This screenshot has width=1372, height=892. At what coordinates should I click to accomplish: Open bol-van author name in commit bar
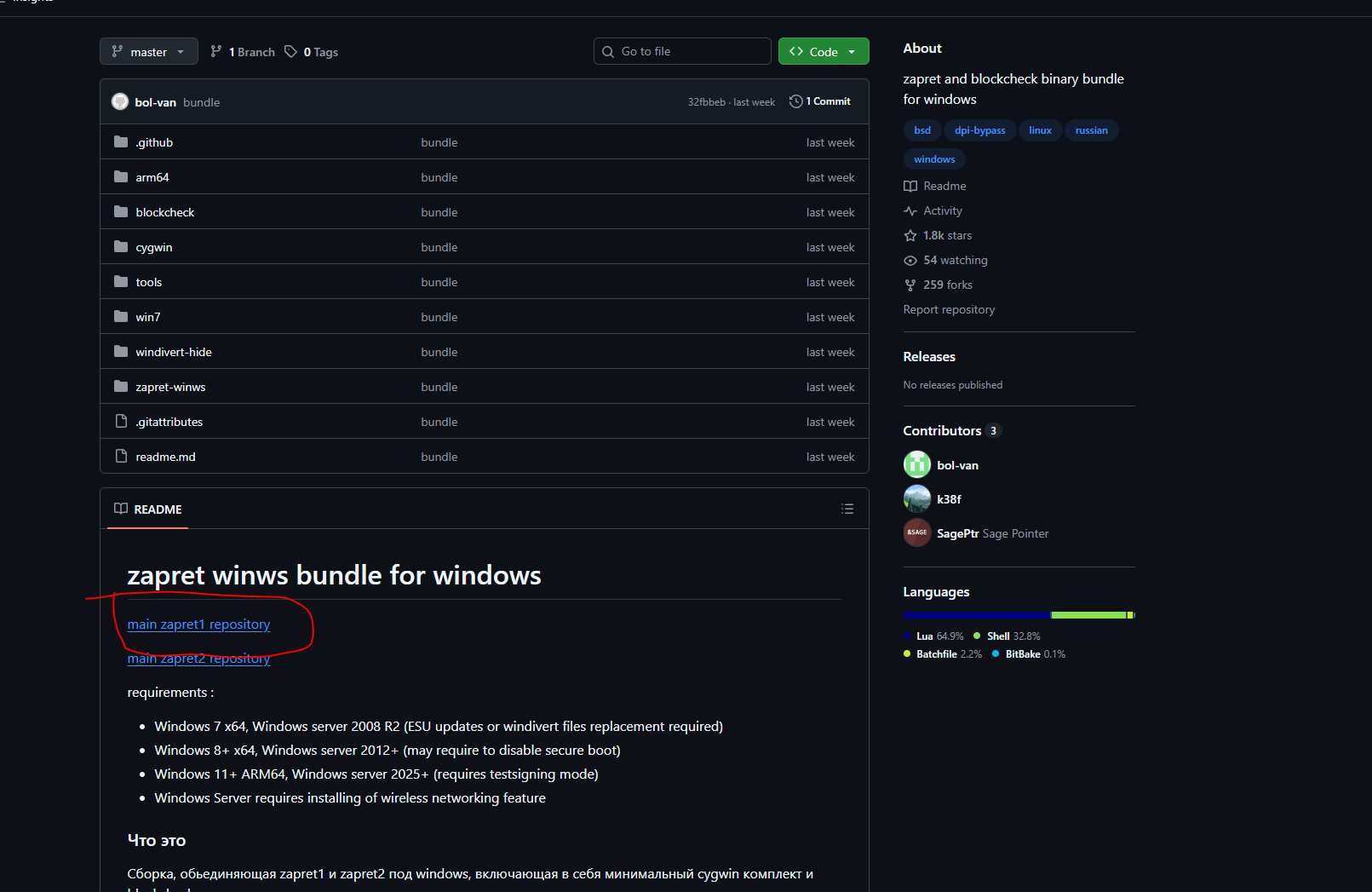click(x=156, y=102)
